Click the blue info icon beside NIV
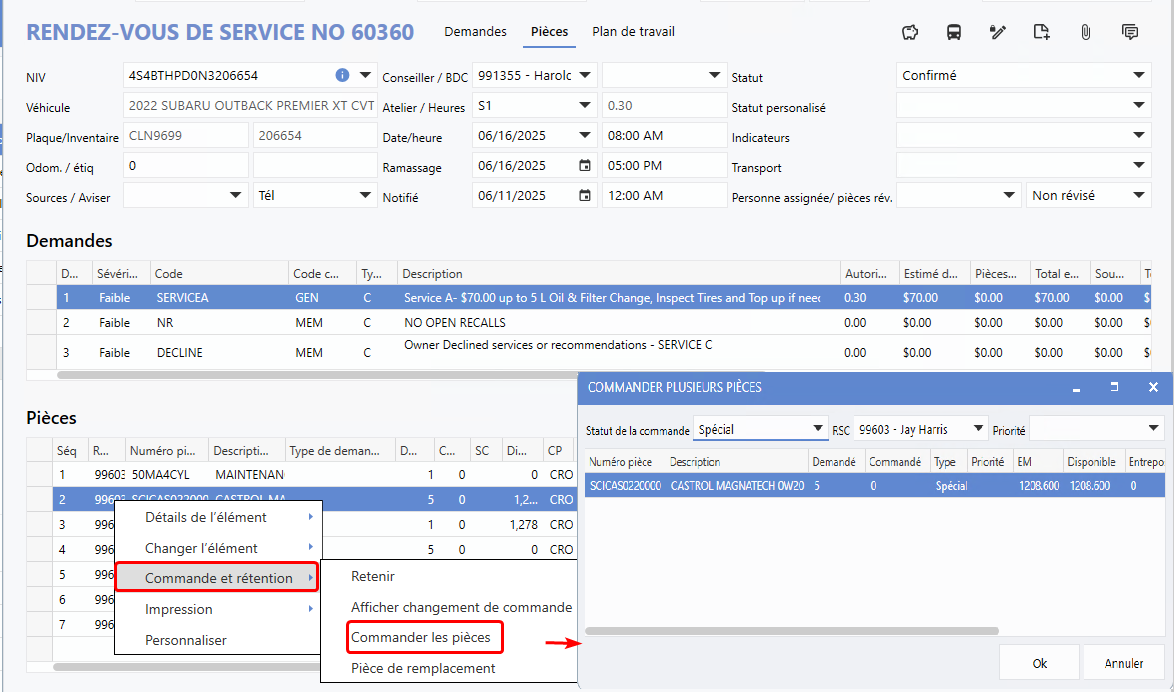 pos(342,75)
